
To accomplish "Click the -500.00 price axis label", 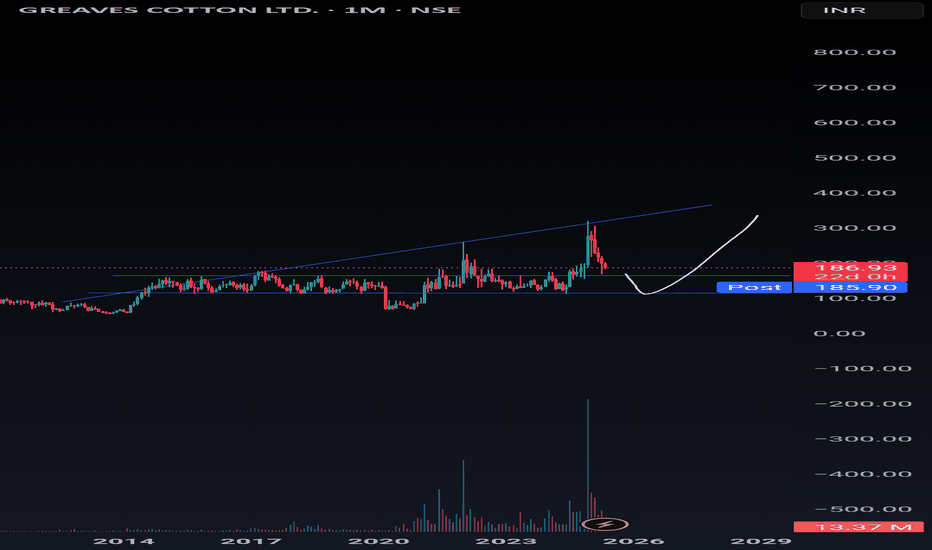I will [862, 509].
